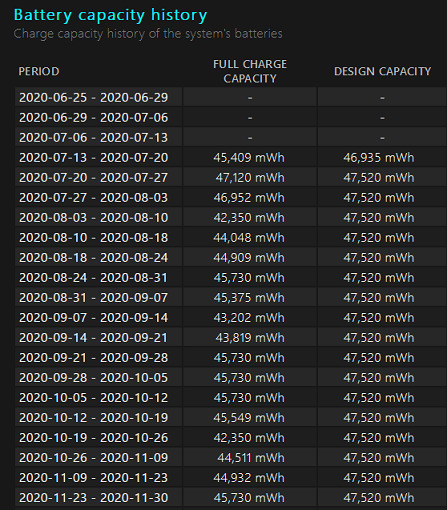Click full charge value 44,932 mWh
447x510 pixels.
[249, 478]
